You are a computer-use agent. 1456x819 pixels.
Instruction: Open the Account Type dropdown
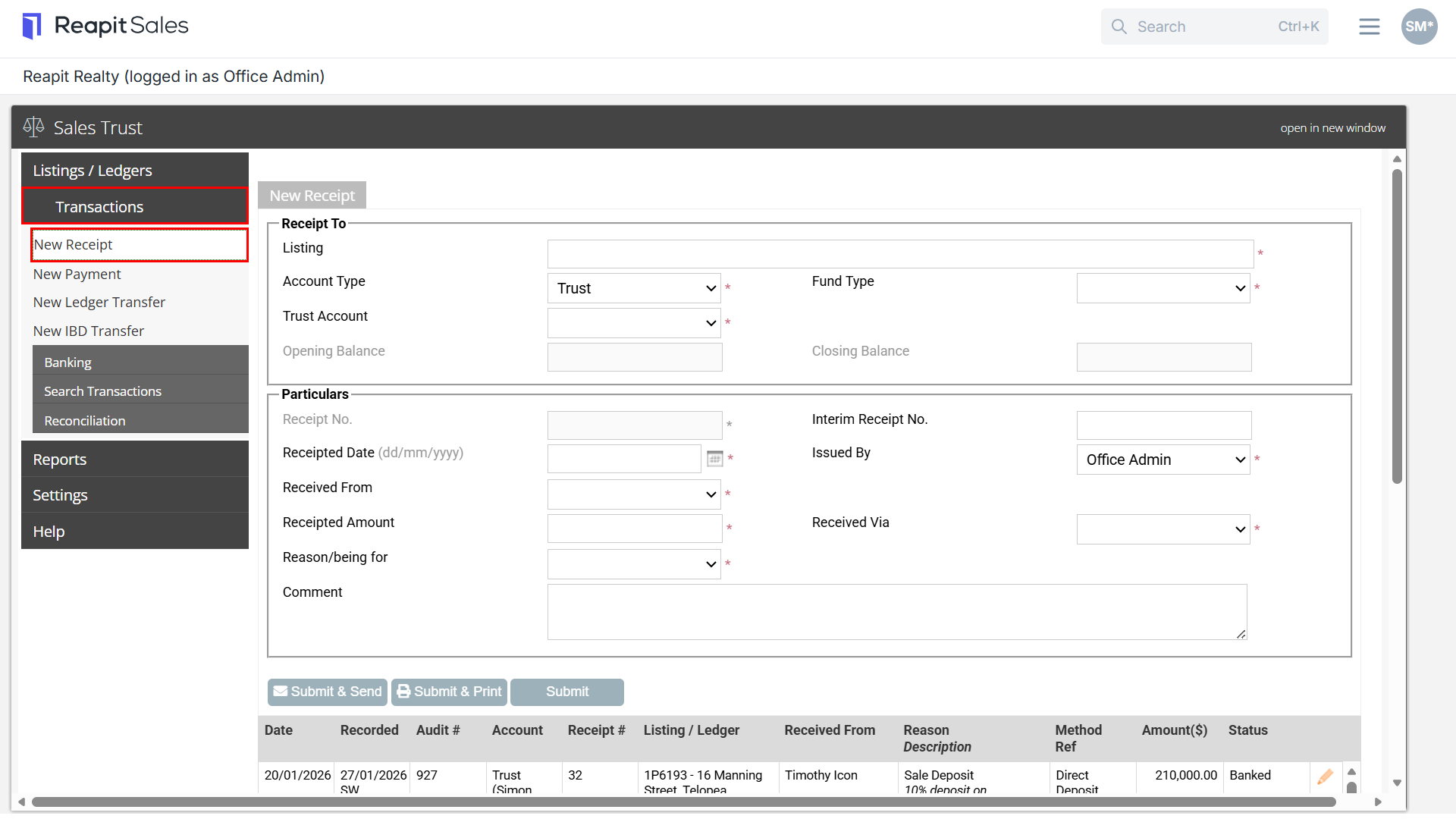coord(634,288)
